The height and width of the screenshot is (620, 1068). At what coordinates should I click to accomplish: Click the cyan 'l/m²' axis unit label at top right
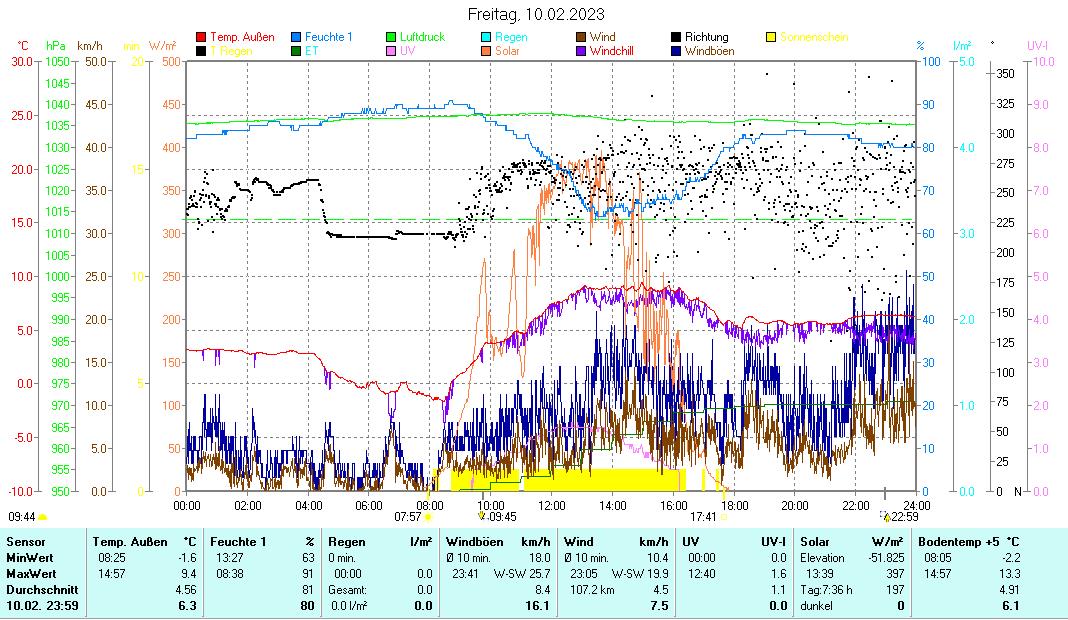(x=962, y=46)
